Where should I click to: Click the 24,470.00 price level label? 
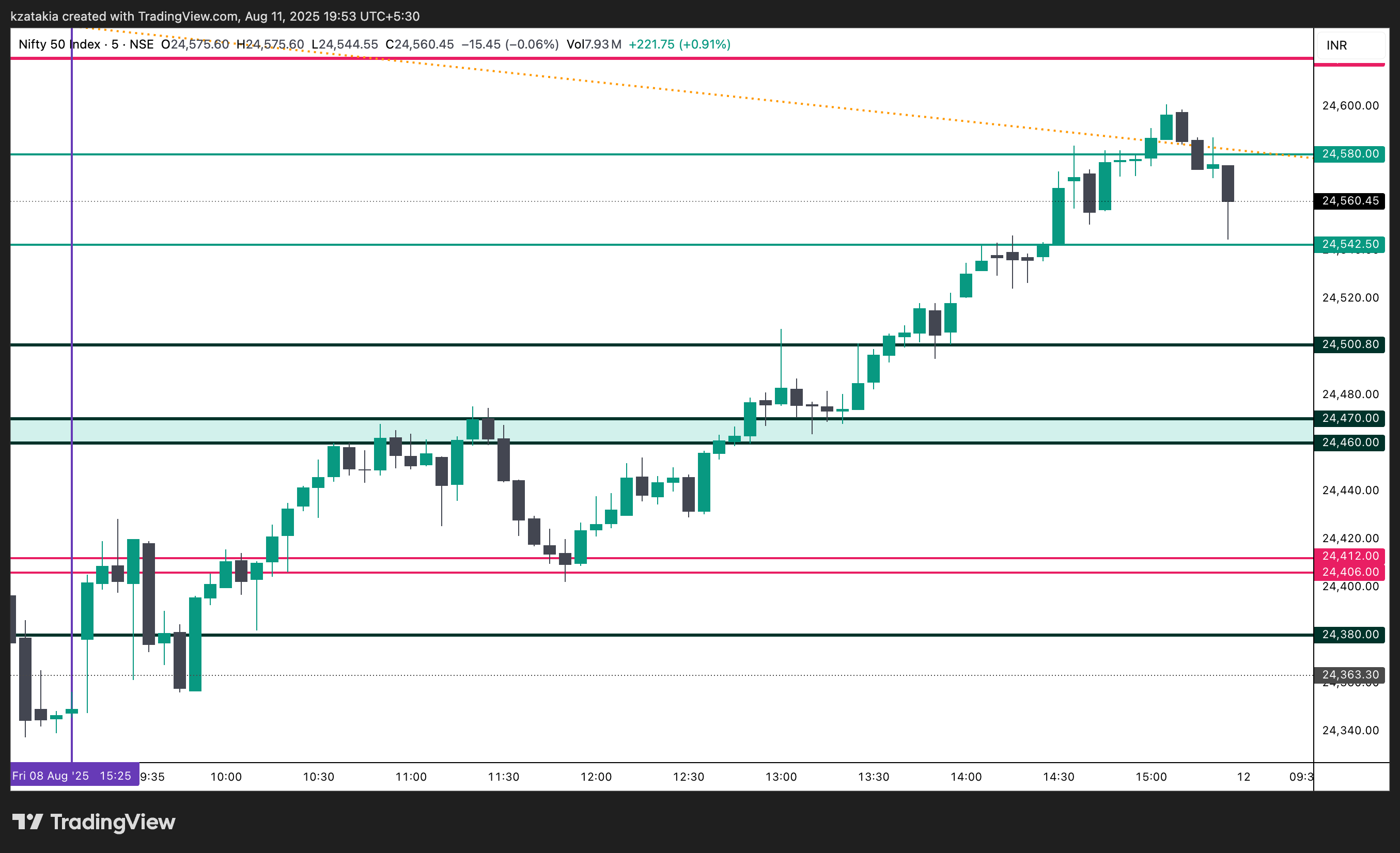[x=1349, y=419]
